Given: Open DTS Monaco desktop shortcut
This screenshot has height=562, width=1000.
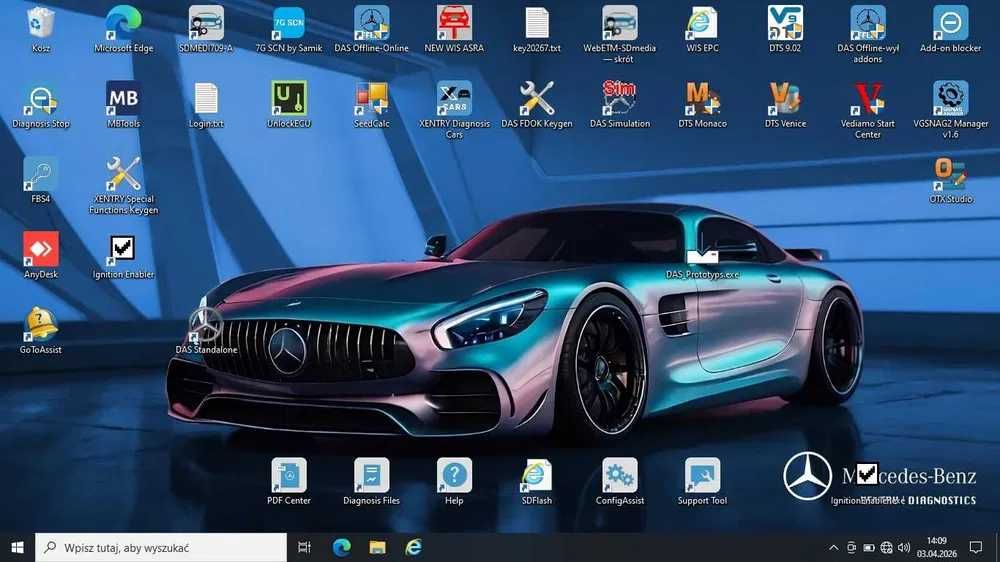Looking at the screenshot, I should [x=702, y=99].
